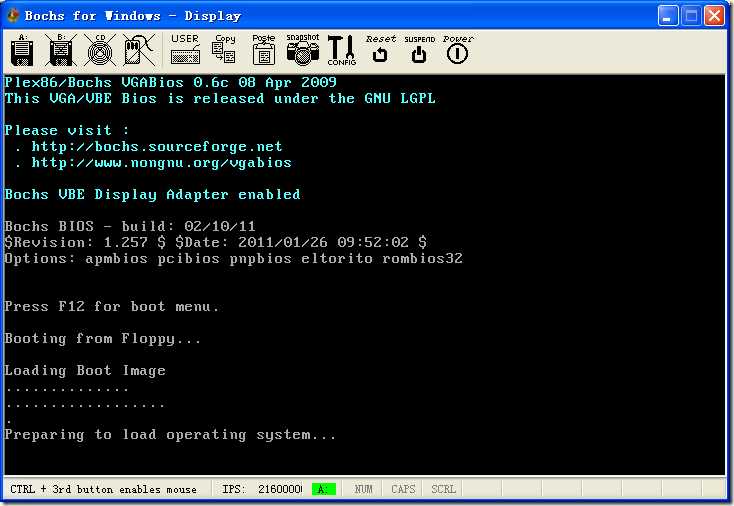Minimize the Bochs window
The image size is (734, 506).
pyautogui.click(x=668, y=15)
